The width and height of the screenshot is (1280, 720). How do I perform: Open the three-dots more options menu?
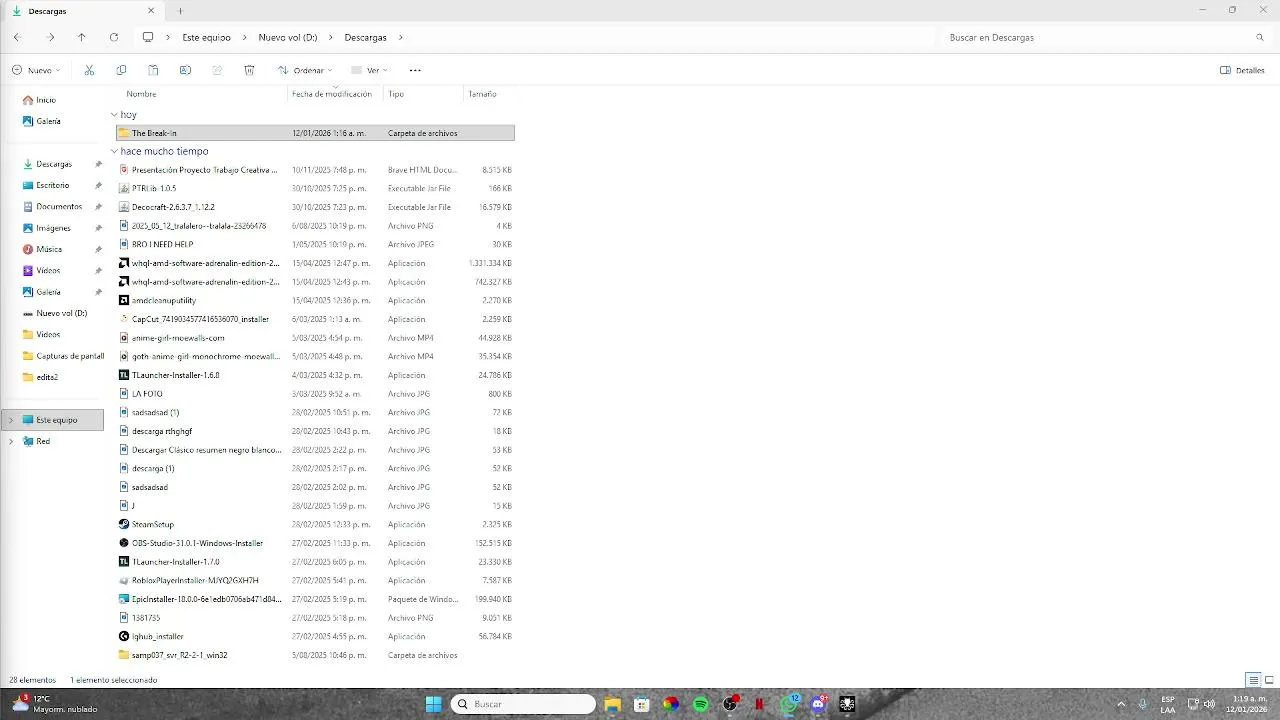tap(415, 70)
